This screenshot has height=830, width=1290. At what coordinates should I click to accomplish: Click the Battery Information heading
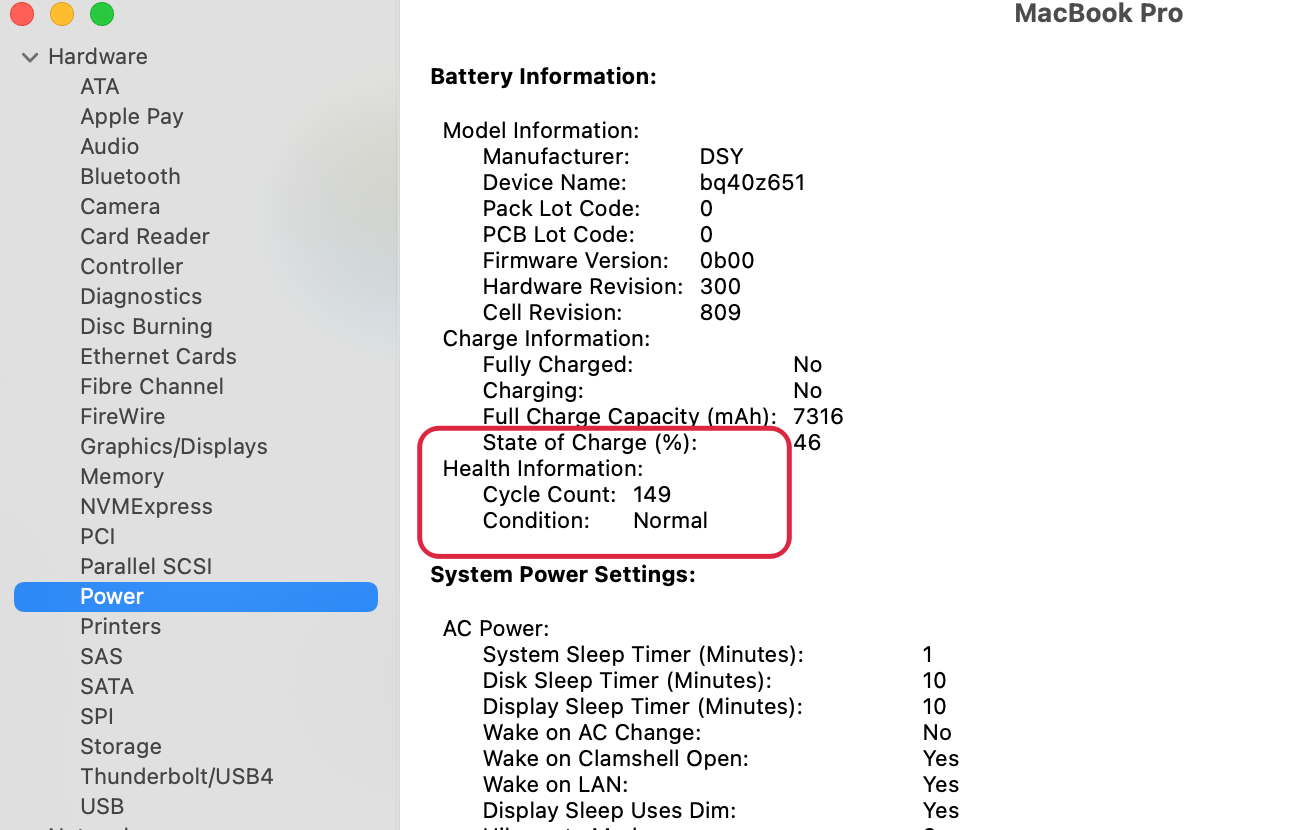[x=543, y=77]
